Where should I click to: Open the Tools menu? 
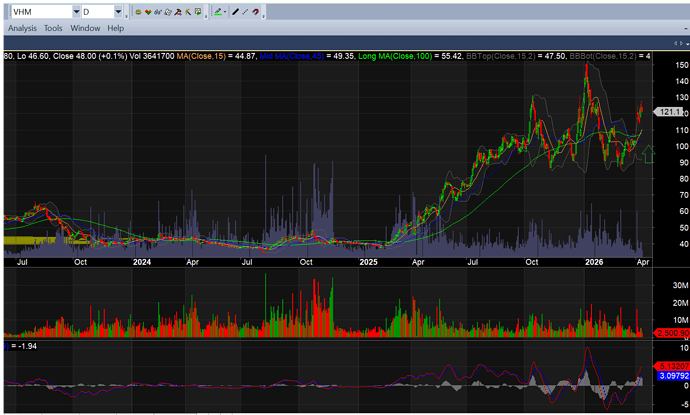click(x=53, y=29)
